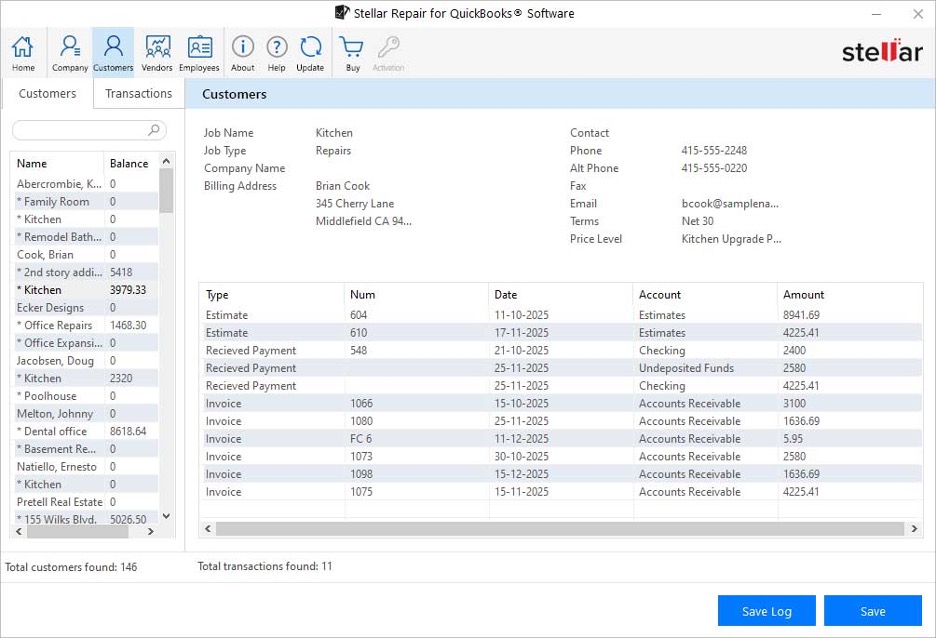Image resolution: width=936 pixels, height=638 pixels.
Task: Click the magnifier icon in search box
Action: coord(154,130)
